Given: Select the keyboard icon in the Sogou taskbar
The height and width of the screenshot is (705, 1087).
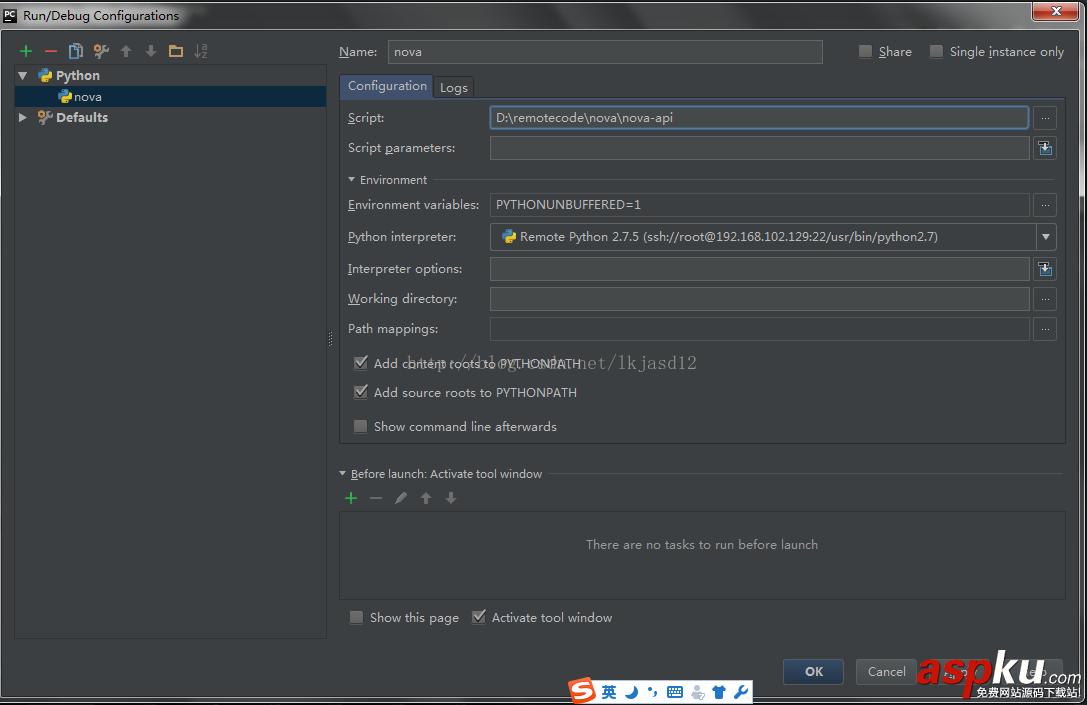Looking at the screenshot, I should pos(675,691).
